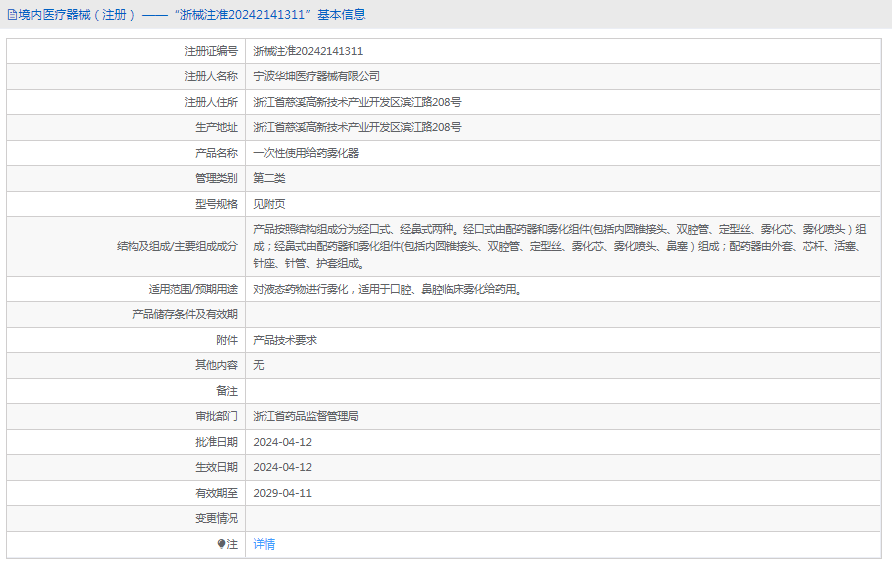Click the 见附页 model specification value
Image resolution: width=892 pixels, height=568 pixels.
tap(269, 204)
